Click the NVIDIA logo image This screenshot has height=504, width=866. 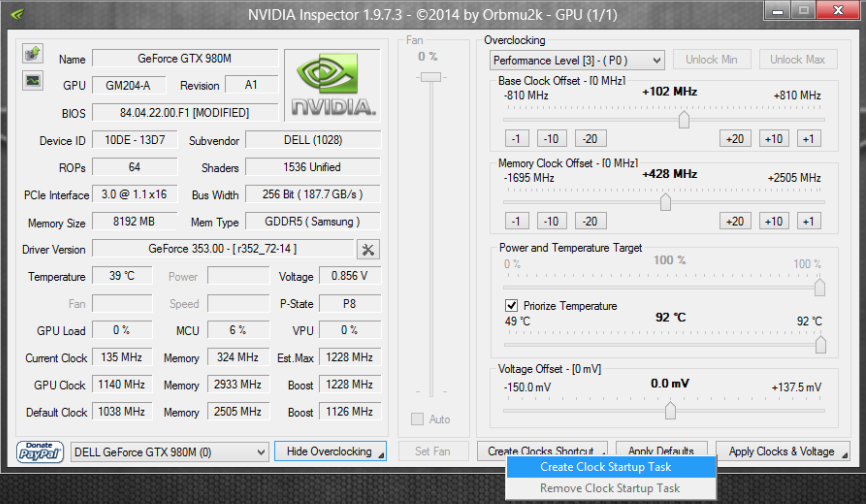coord(332,86)
